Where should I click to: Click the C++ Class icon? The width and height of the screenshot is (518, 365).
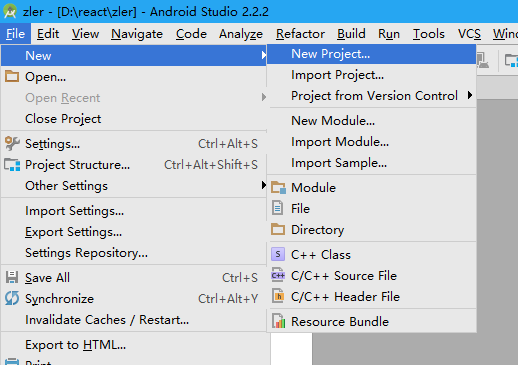(x=278, y=254)
